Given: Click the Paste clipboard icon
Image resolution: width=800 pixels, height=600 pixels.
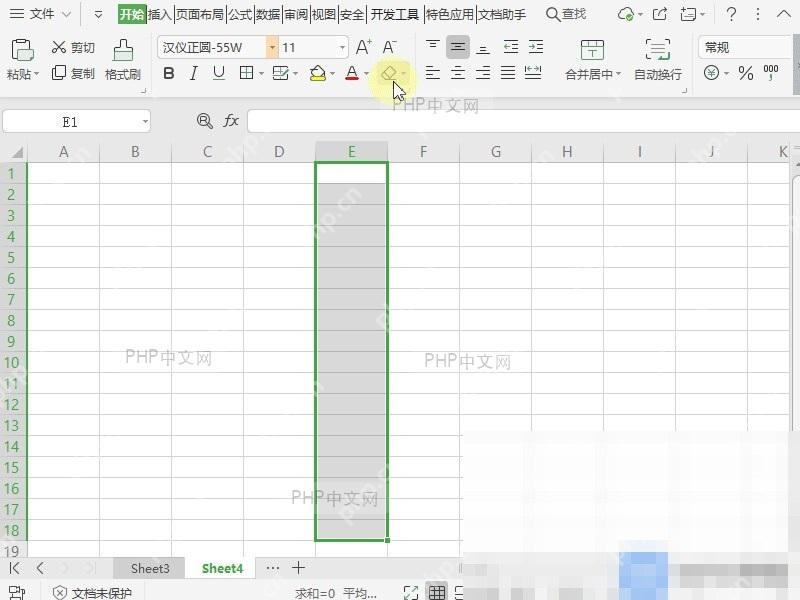Looking at the screenshot, I should 22,50.
